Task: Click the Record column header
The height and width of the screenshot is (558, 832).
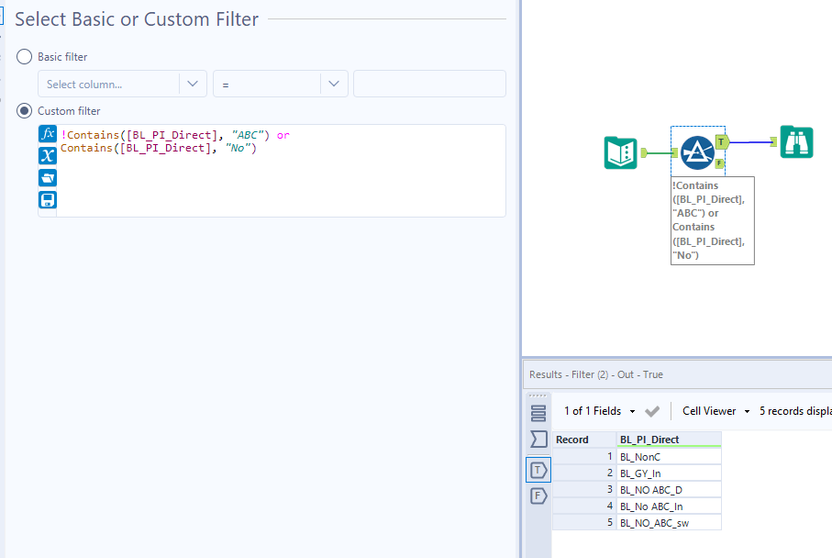Action: point(584,439)
